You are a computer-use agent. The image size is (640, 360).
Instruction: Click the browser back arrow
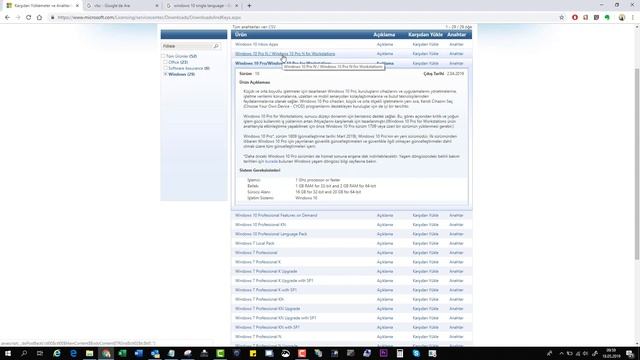coord(7,18)
